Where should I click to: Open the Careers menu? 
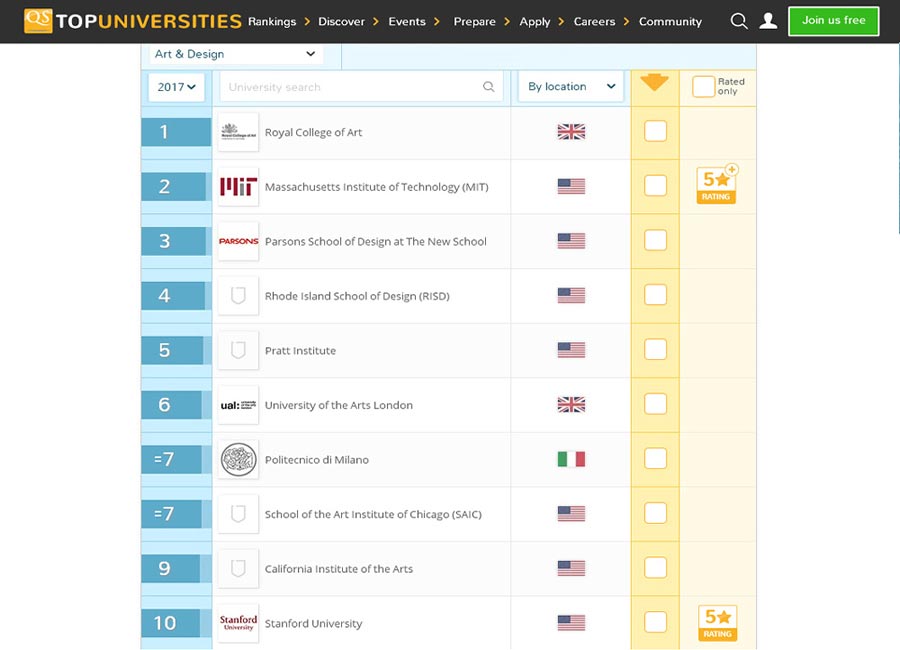(594, 21)
